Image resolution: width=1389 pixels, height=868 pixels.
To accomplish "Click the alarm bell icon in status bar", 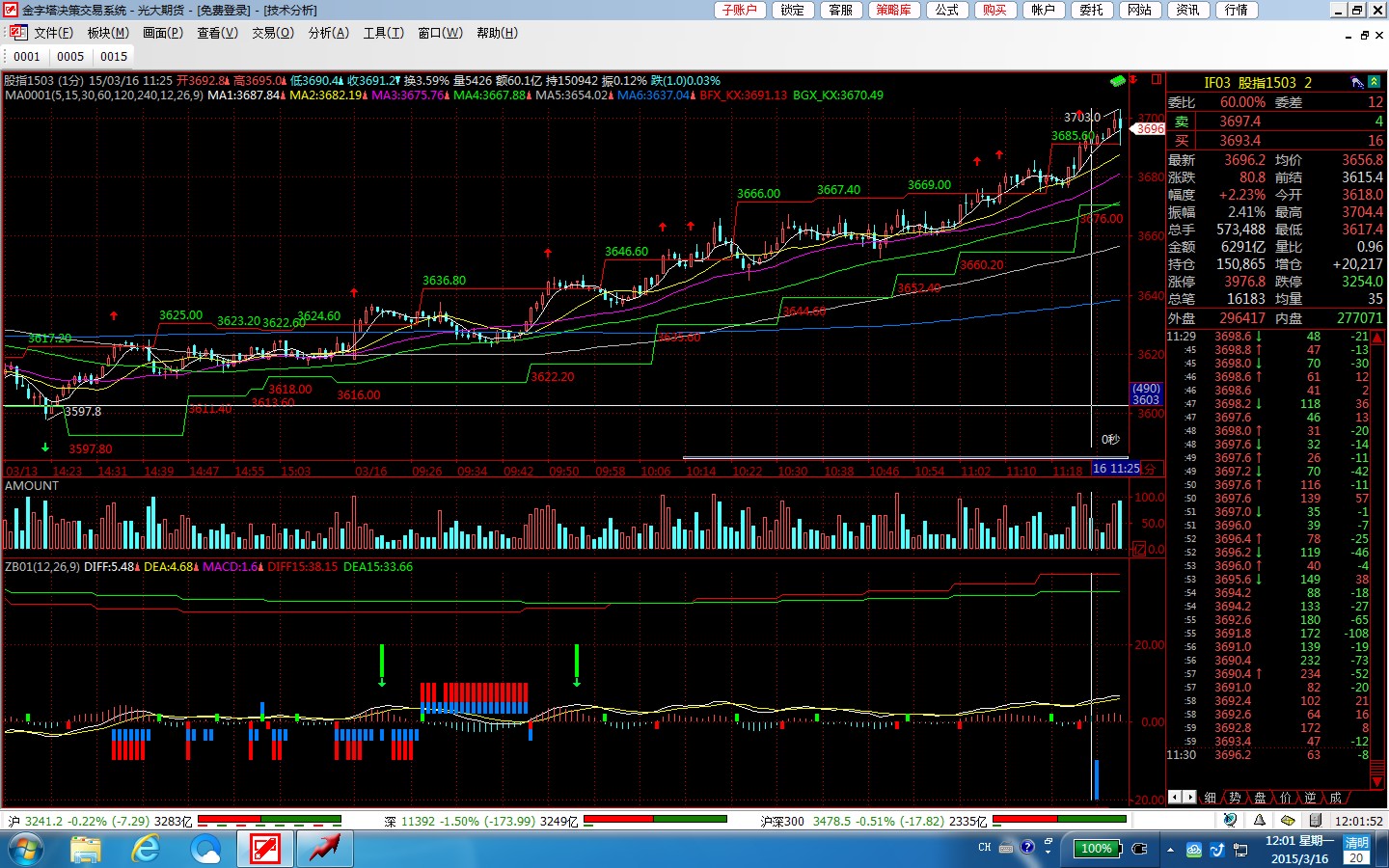I will 1260,820.
